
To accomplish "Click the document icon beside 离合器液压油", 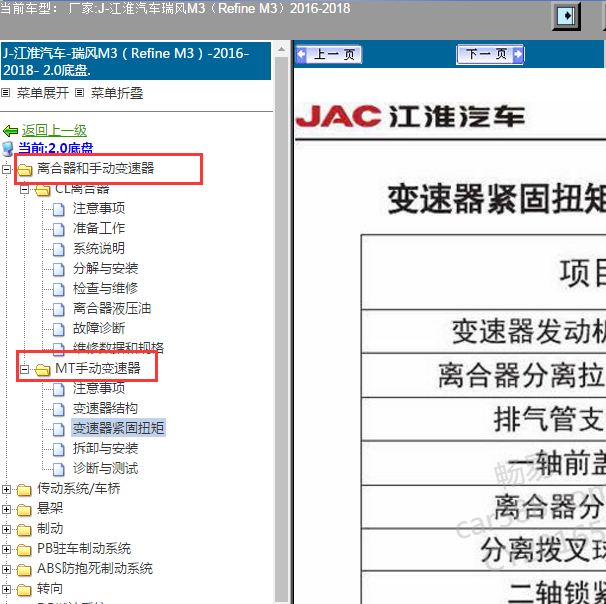I will pos(59,309).
